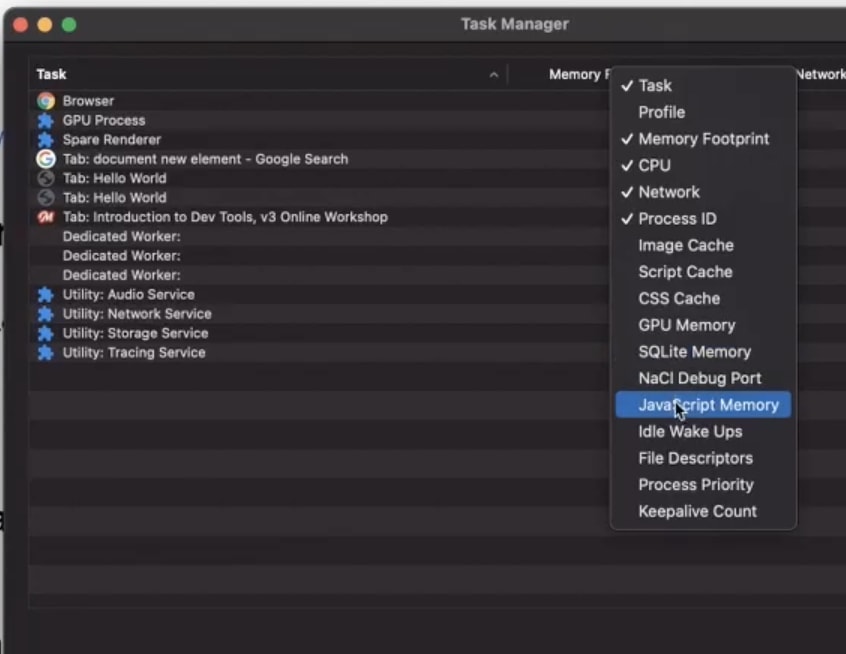Show the NaCl Debug Port column

pyautogui.click(x=703, y=378)
